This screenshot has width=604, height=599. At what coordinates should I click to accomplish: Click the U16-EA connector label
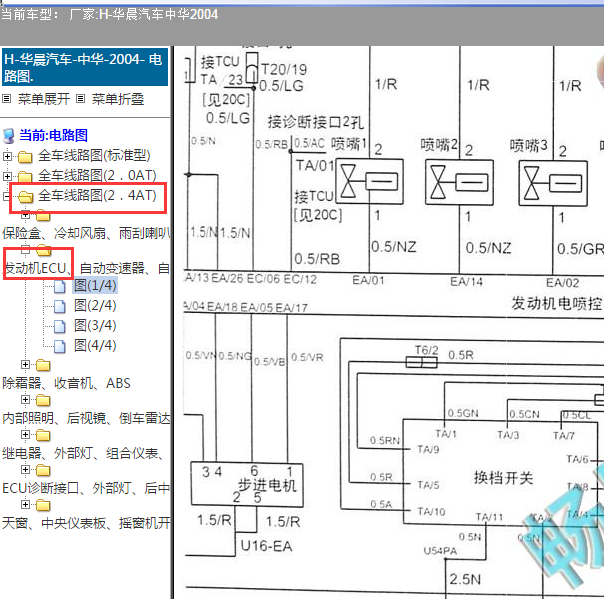pyautogui.click(x=266, y=546)
